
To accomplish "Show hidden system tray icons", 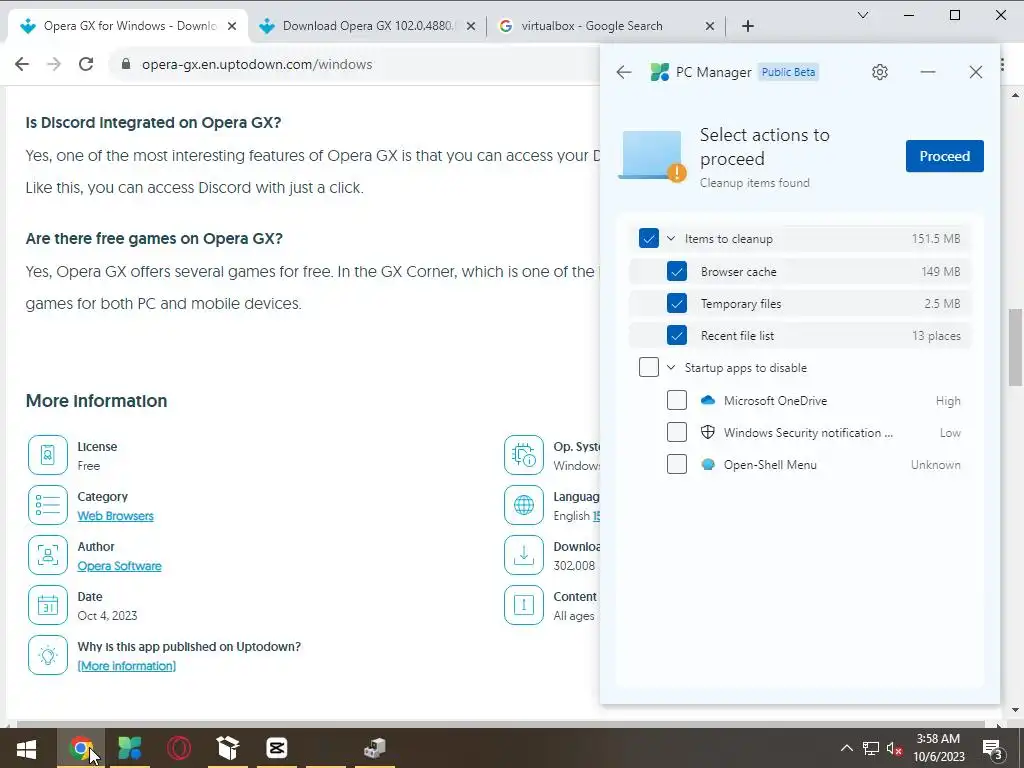I will (846, 748).
